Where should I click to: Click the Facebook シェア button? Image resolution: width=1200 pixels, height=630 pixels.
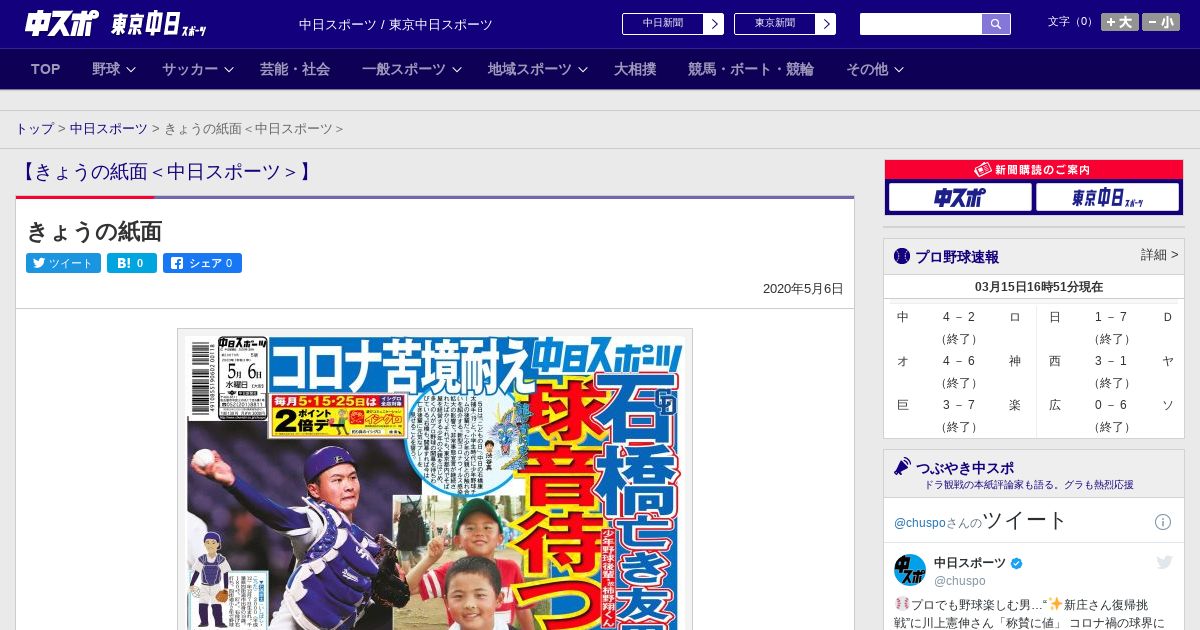(202, 263)
